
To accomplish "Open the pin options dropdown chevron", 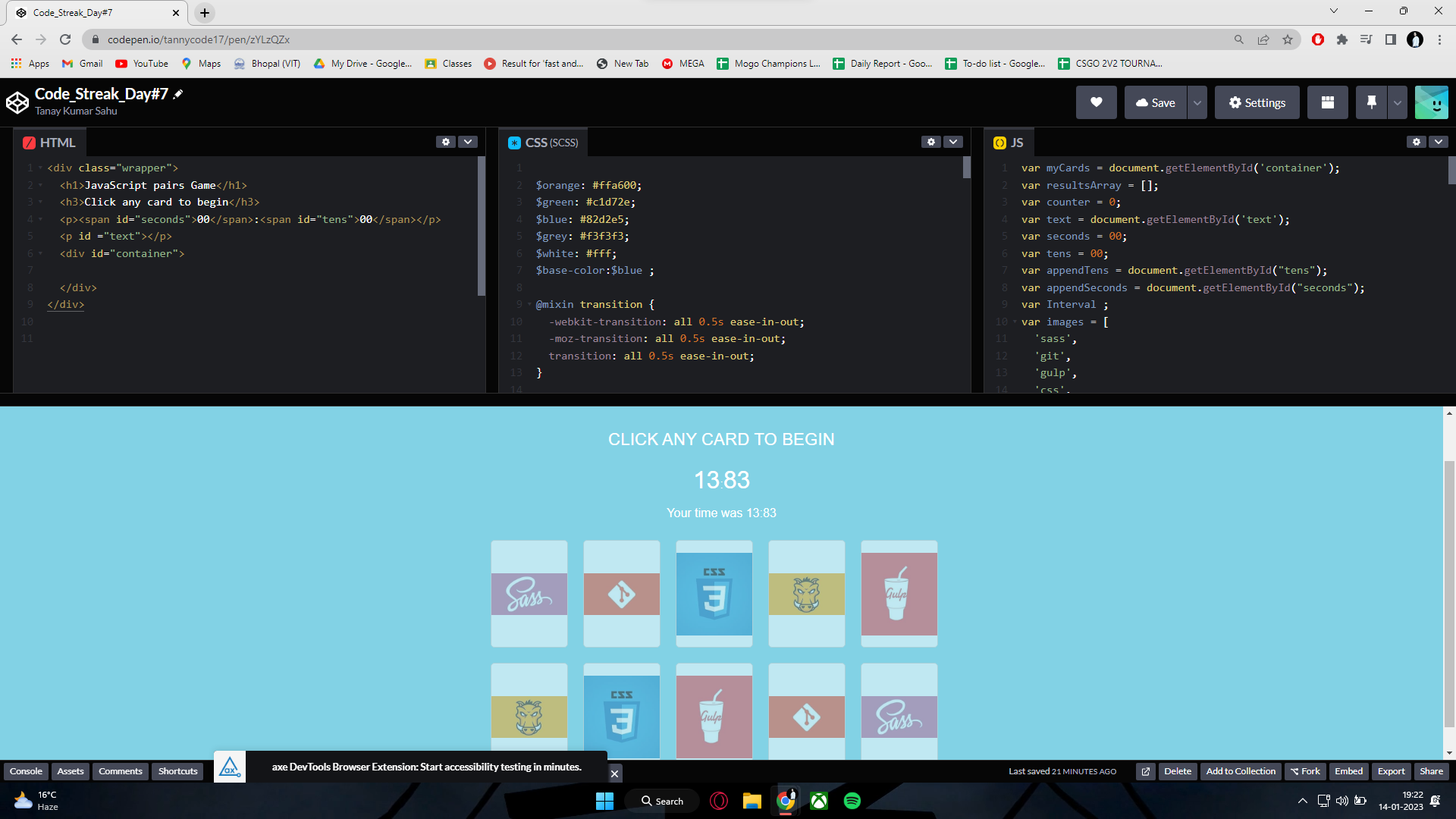I will coord(1398,102).
